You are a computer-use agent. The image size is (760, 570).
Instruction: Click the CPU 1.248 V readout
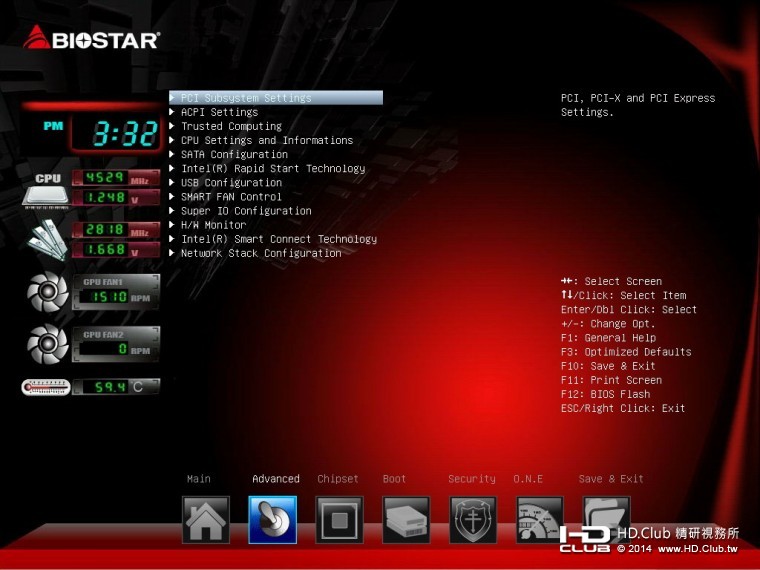point(116,198)
